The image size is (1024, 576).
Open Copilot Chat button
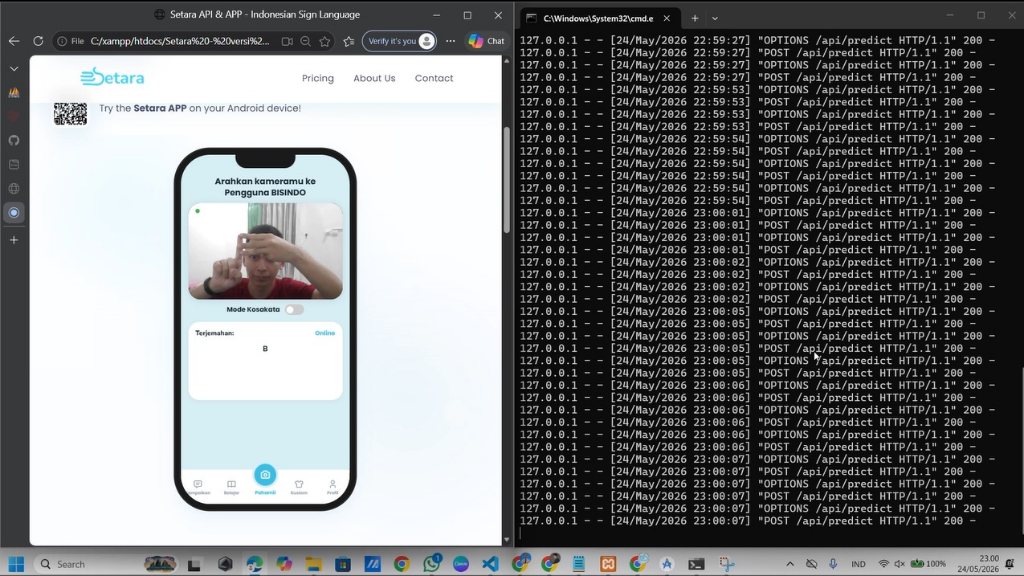click(487, 41)
